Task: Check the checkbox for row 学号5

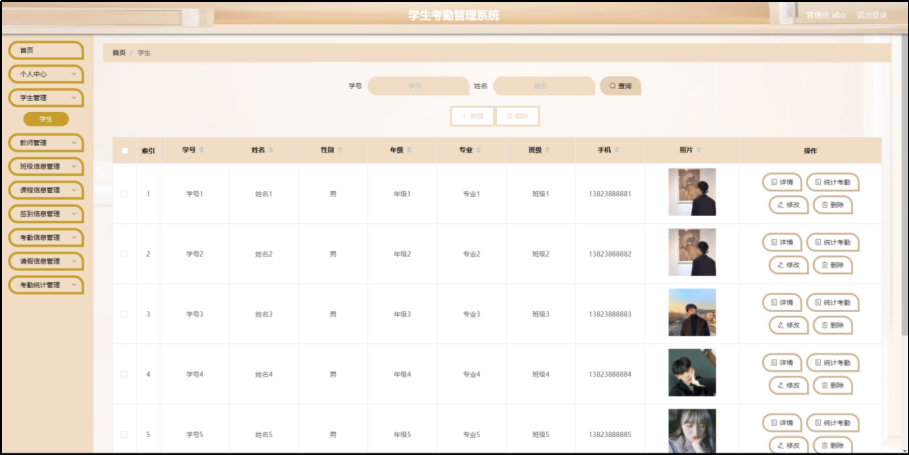Action: point(123,435)
